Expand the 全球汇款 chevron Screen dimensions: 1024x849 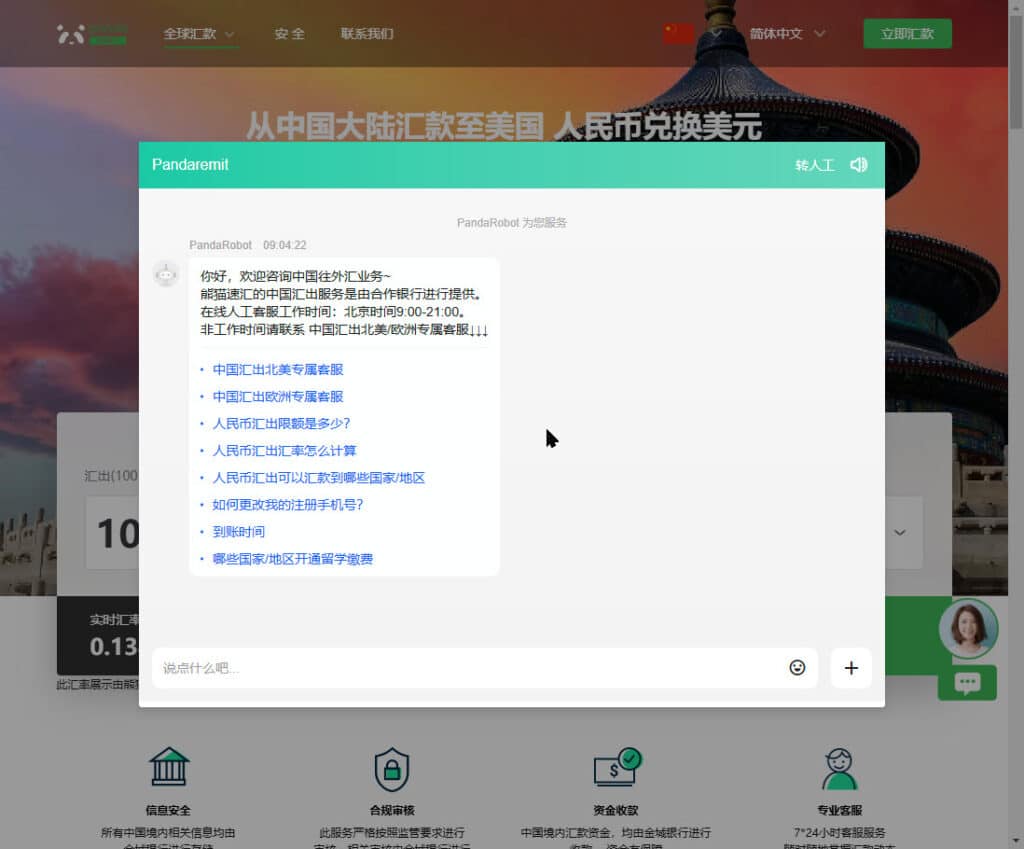click(x=229, y=35)
